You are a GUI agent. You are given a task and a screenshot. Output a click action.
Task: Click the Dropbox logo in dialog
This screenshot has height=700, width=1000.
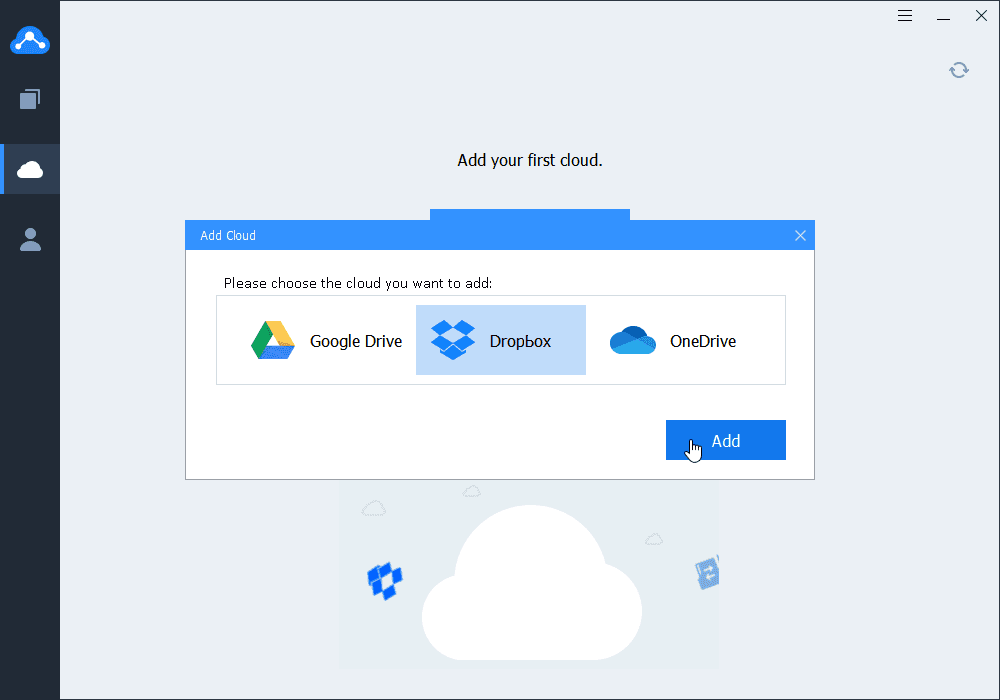(x=453, y=340)
